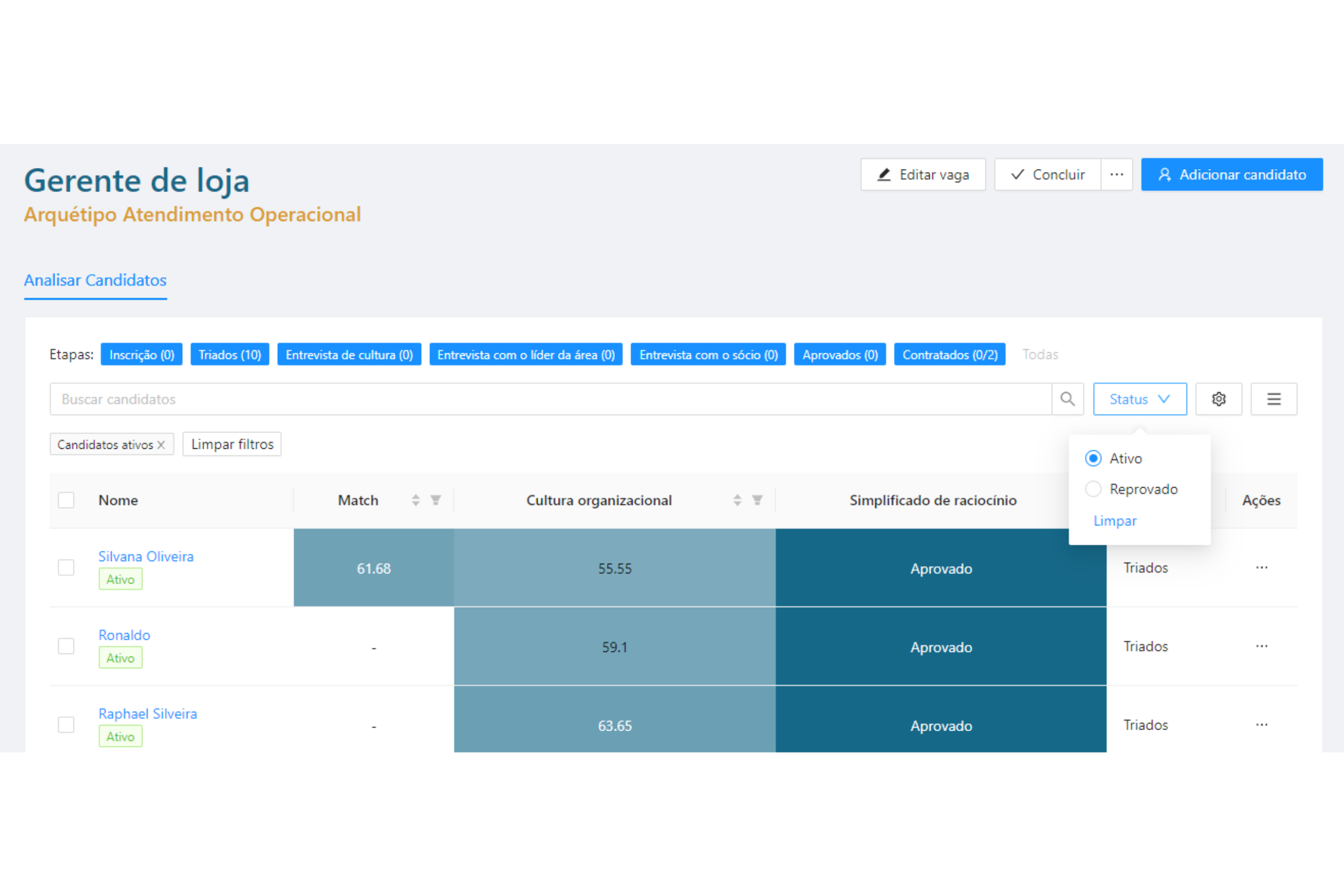Open more options next to Concluir
This screenshot has width=1344, height=896.
(1116, 174)
